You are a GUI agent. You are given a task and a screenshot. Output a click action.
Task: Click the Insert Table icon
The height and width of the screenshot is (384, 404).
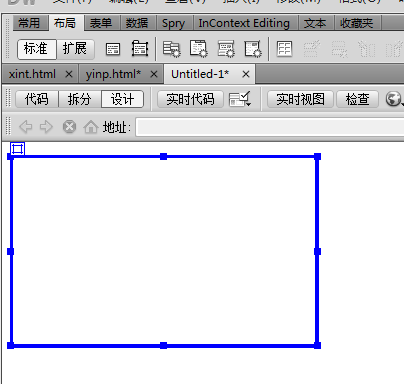click(284, 49)
